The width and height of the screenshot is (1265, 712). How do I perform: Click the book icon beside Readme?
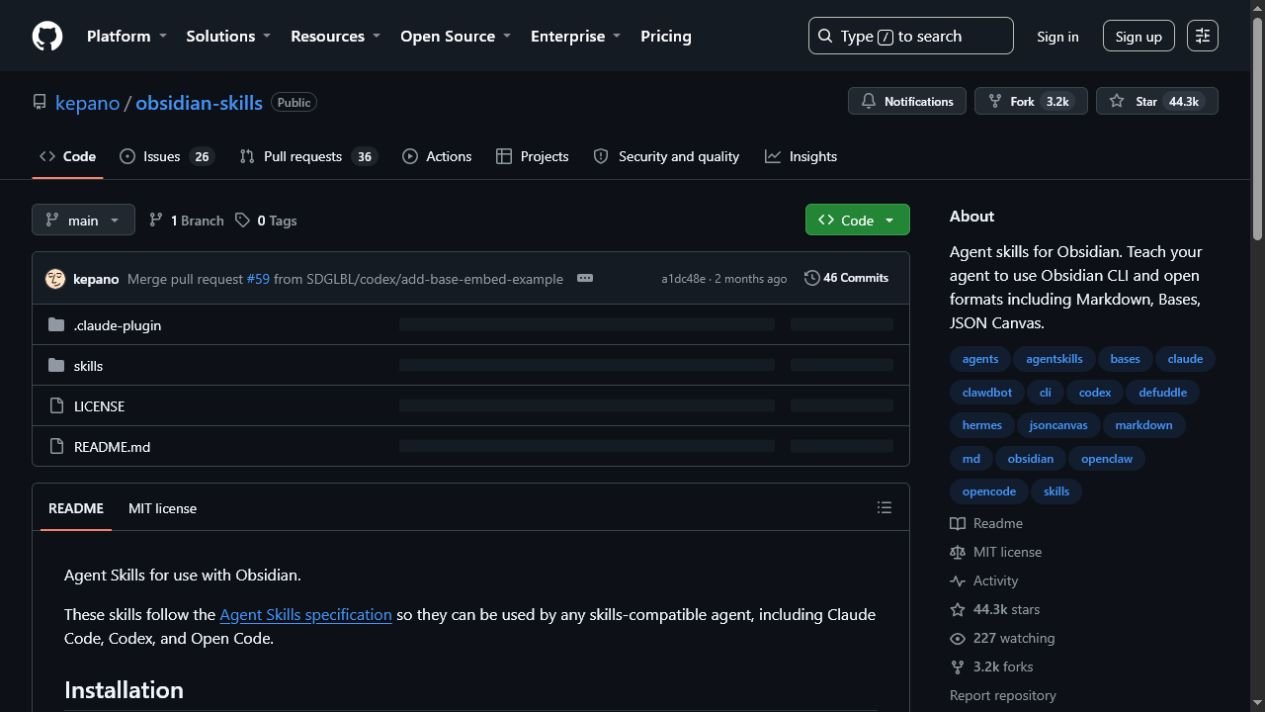pos(957,523)
